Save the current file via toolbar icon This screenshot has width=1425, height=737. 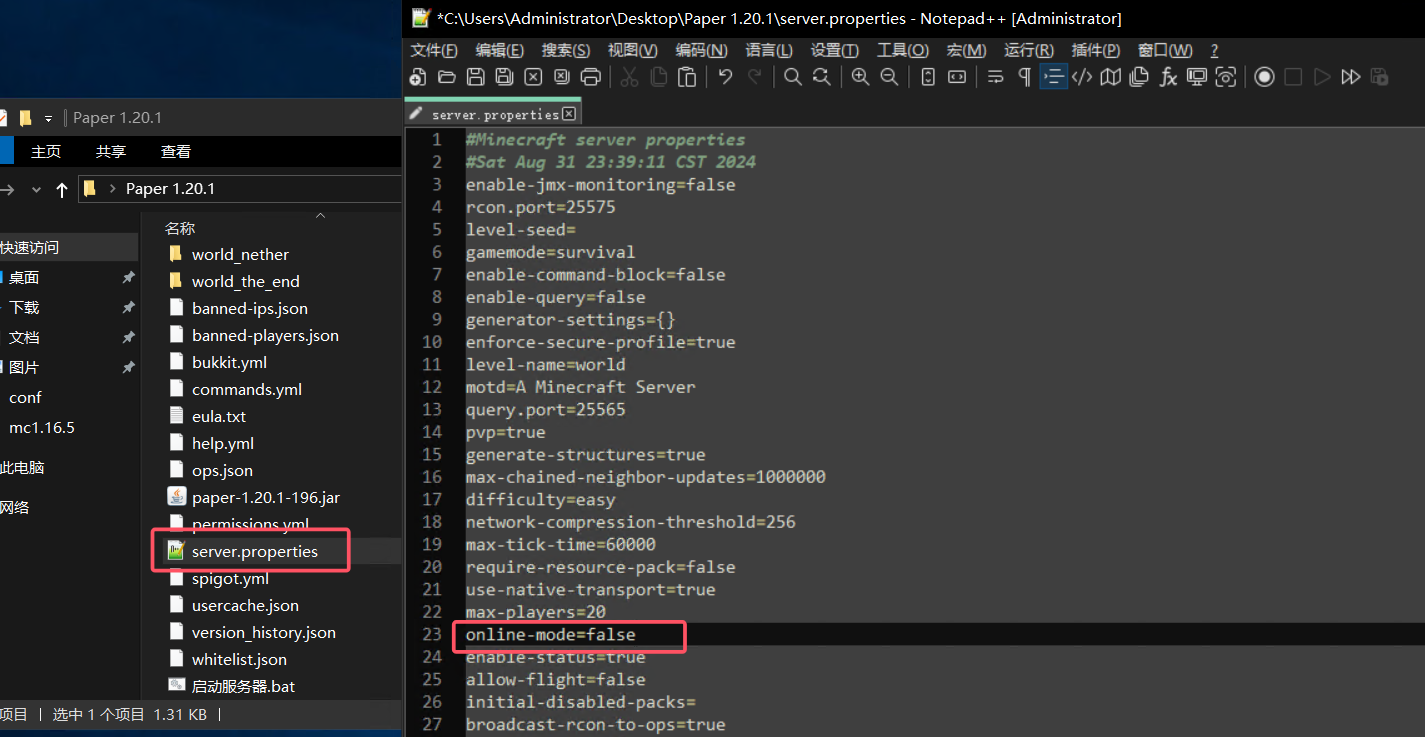click(476, 77)
